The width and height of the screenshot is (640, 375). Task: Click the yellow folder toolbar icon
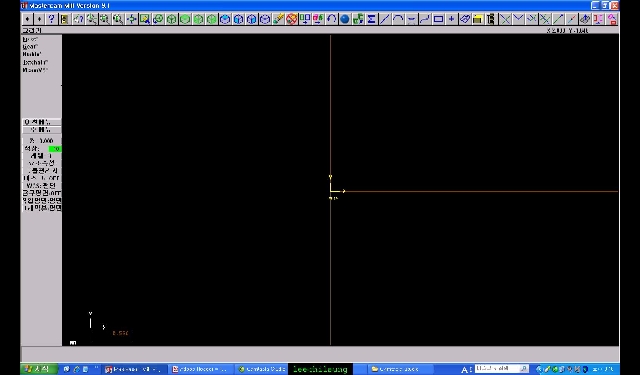(x=478, y=19)
